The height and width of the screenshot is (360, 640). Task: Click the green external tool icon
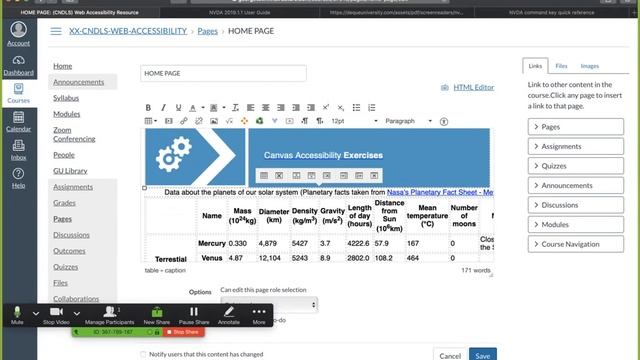pos(259,121)
